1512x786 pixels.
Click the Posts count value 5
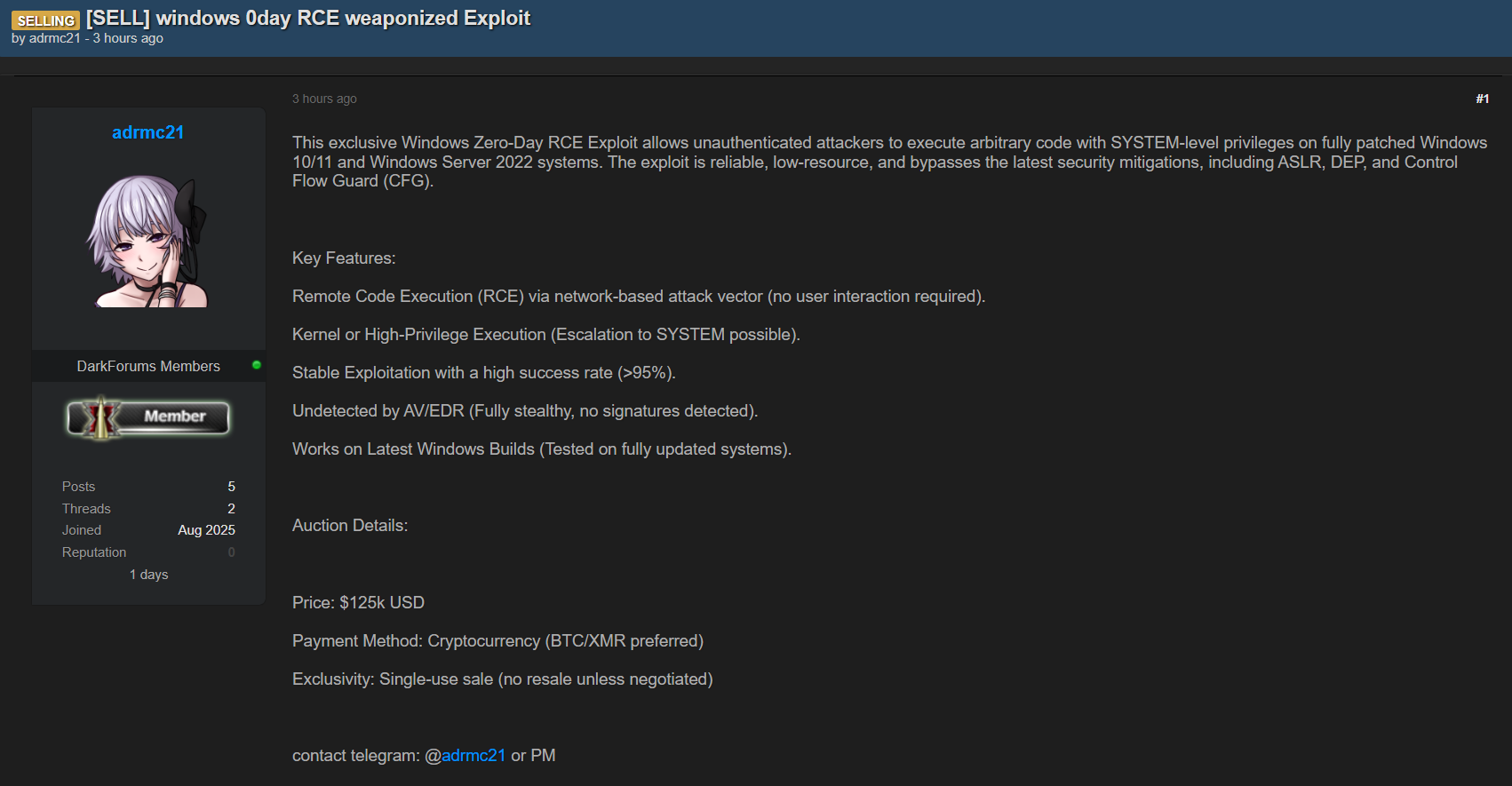pyautogui.click(x=231, y=487)
